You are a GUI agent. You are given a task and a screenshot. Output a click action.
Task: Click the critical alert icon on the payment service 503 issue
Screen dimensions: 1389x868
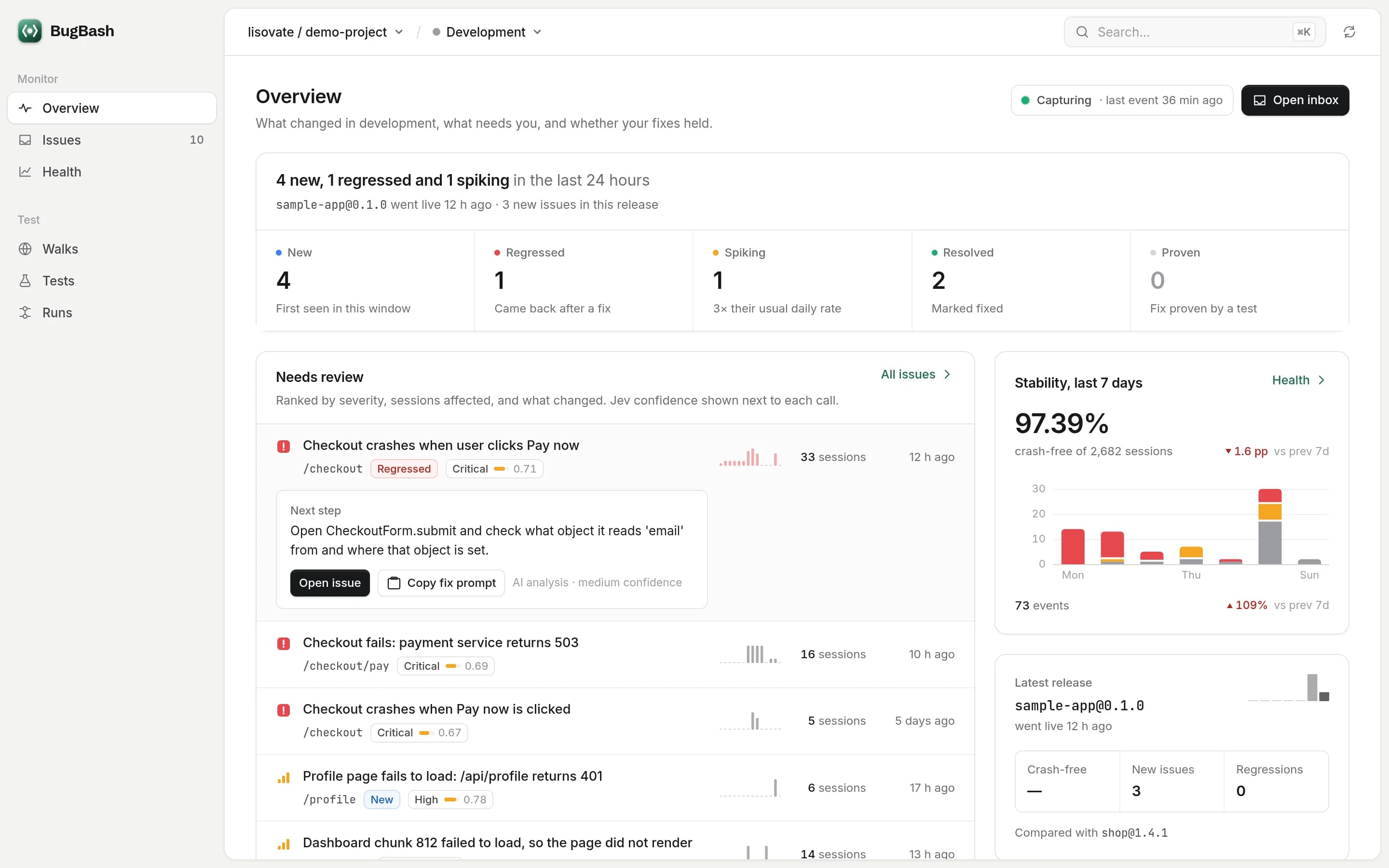284,644
